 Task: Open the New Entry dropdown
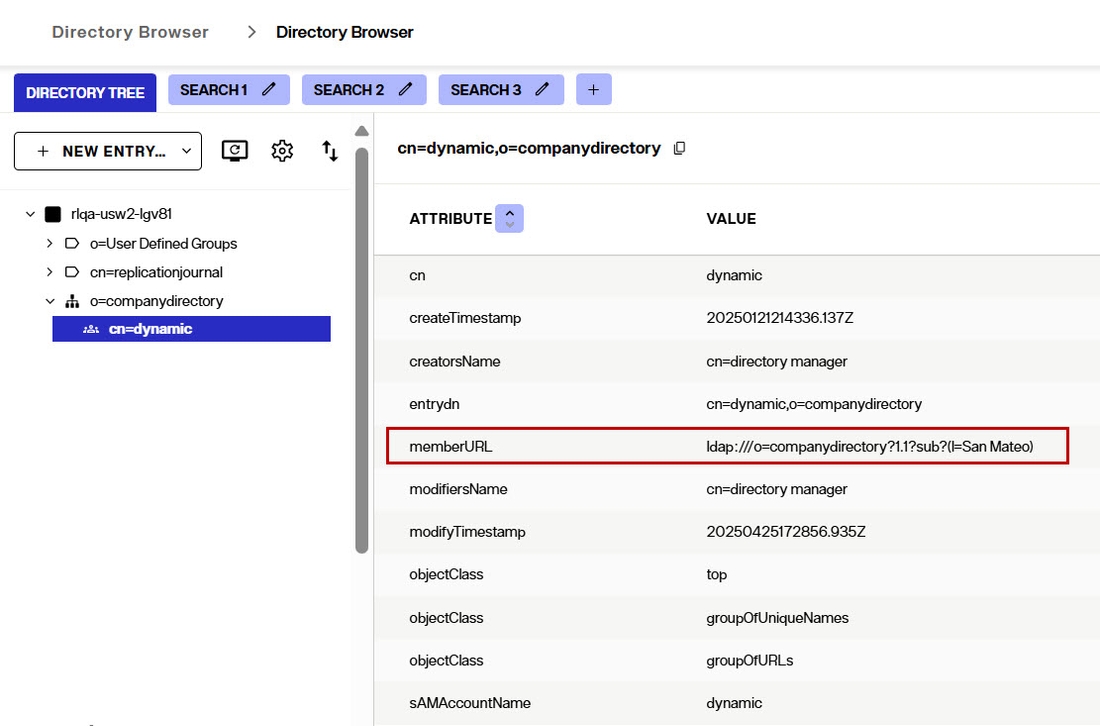coord(108,151)
